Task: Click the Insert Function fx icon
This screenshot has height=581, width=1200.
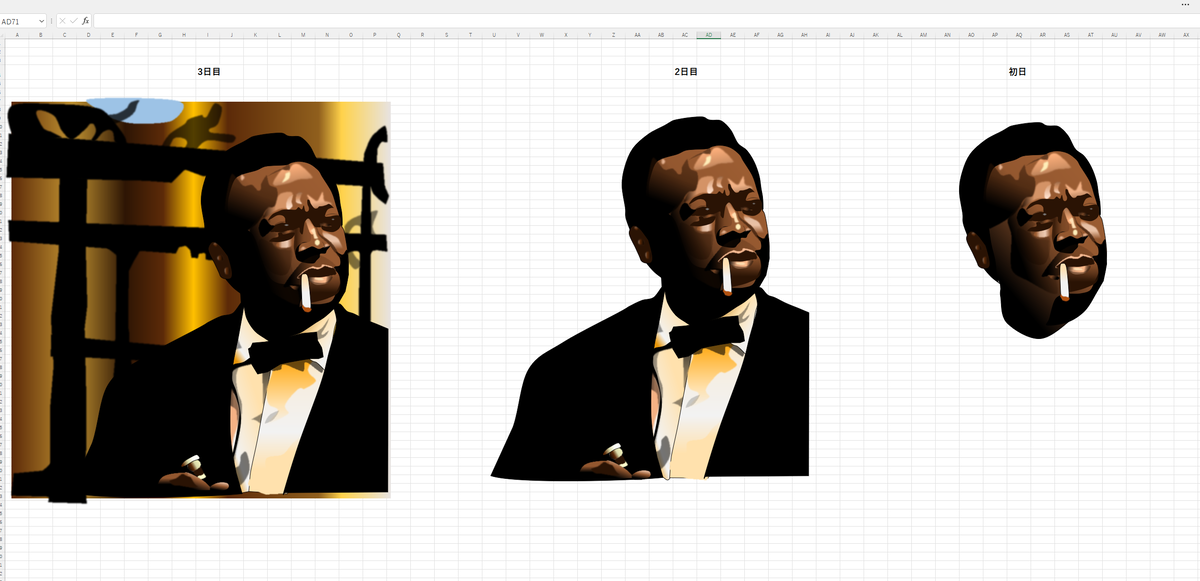Action: click(86, 21)
